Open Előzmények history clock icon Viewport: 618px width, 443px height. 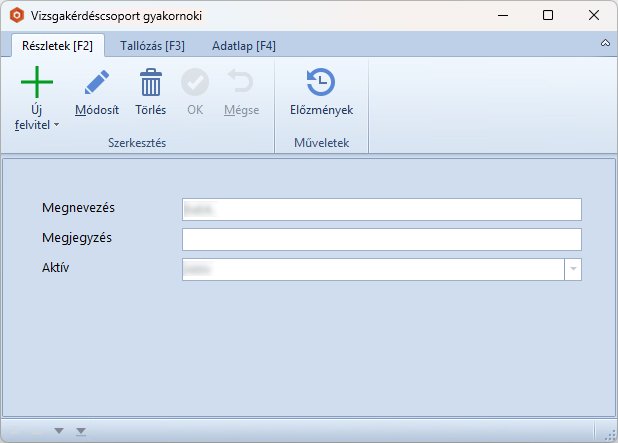(x=320, y=82)
